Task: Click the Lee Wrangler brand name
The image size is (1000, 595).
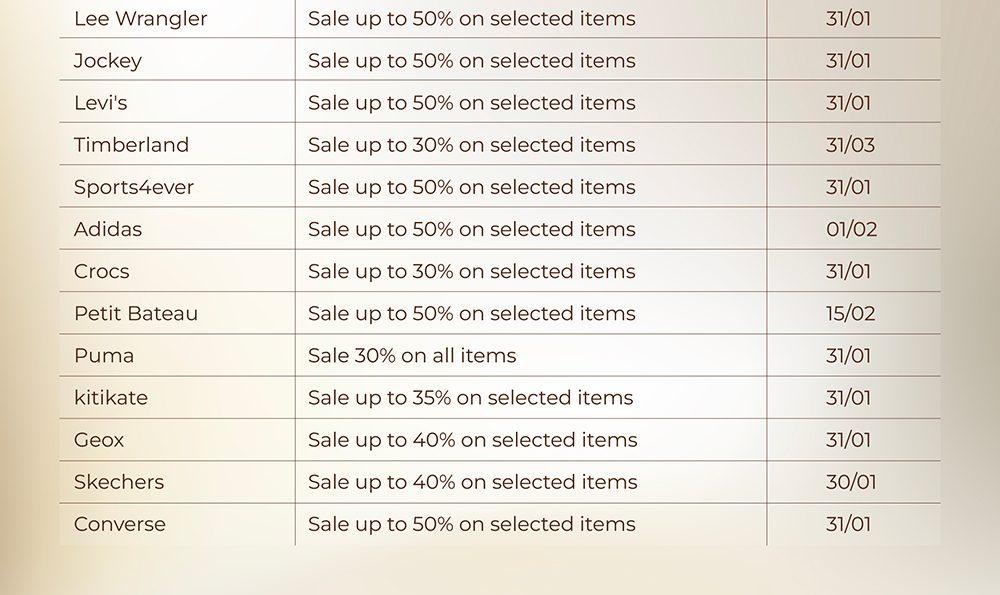Action: (x=140, y=19)
